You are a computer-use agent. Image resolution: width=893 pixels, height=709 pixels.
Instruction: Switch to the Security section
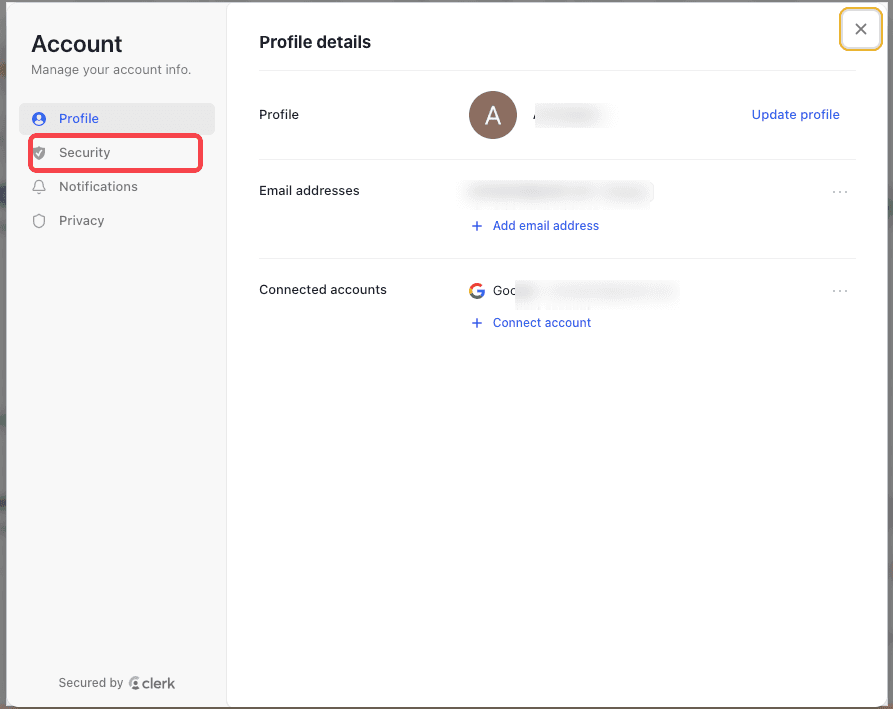(116, 153)
